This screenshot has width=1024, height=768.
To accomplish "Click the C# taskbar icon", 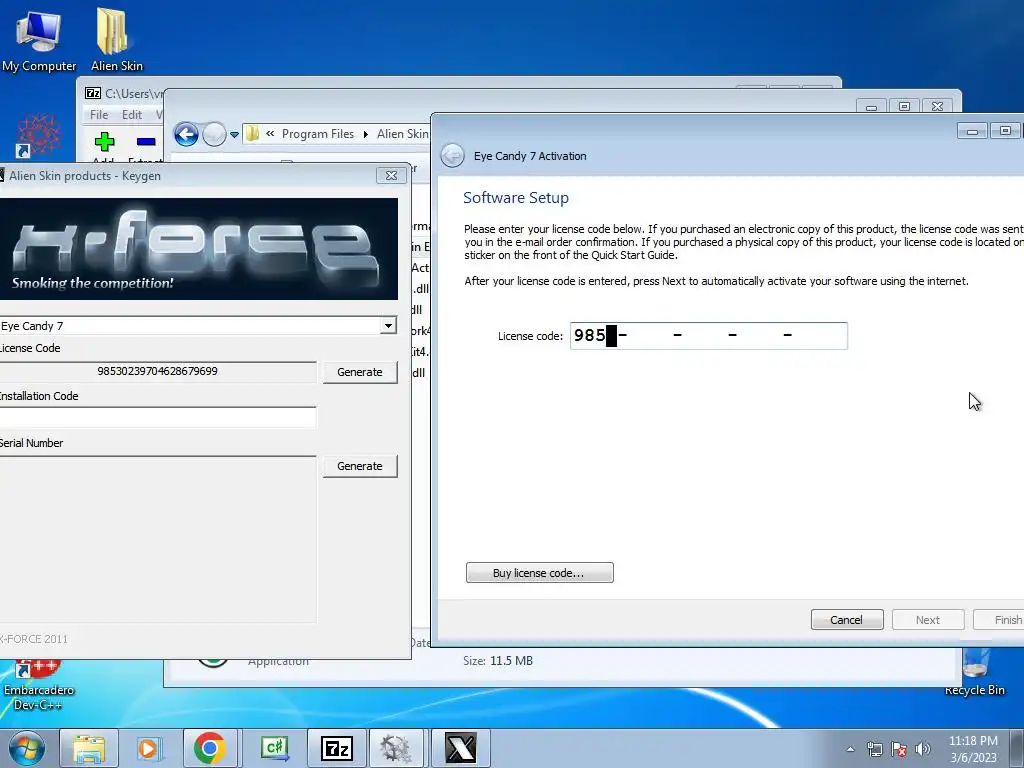I will tap(275, 748).
